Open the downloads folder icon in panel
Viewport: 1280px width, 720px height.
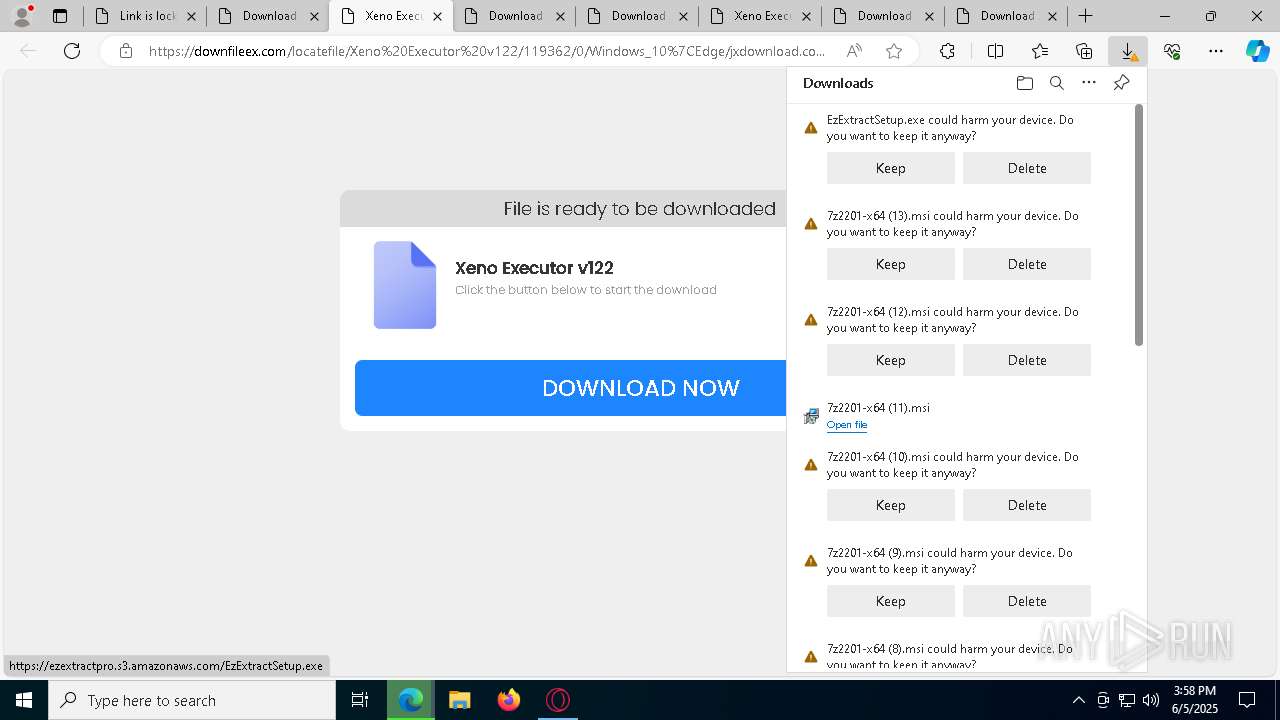(1024, 83)
